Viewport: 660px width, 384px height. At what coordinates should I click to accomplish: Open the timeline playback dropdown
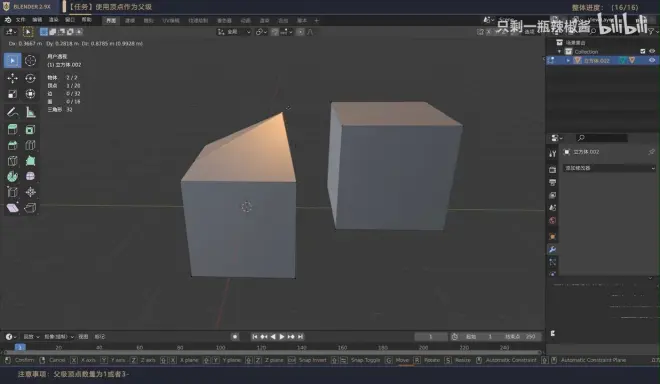[x=31, y=337]
